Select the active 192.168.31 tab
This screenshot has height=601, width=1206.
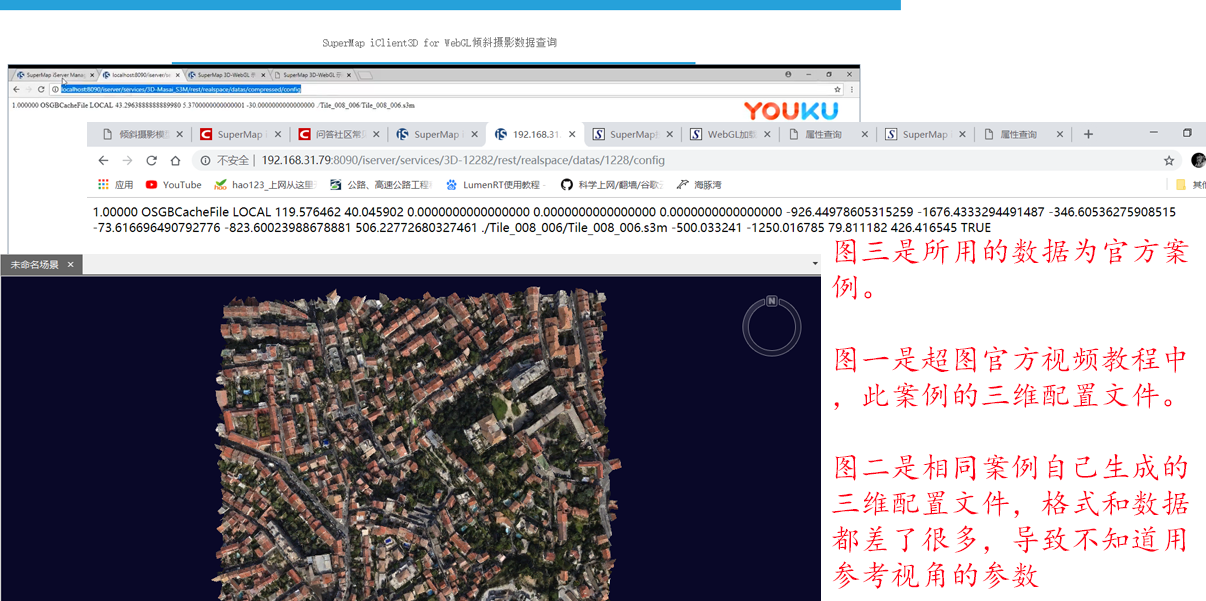click(x=535, y=134)
